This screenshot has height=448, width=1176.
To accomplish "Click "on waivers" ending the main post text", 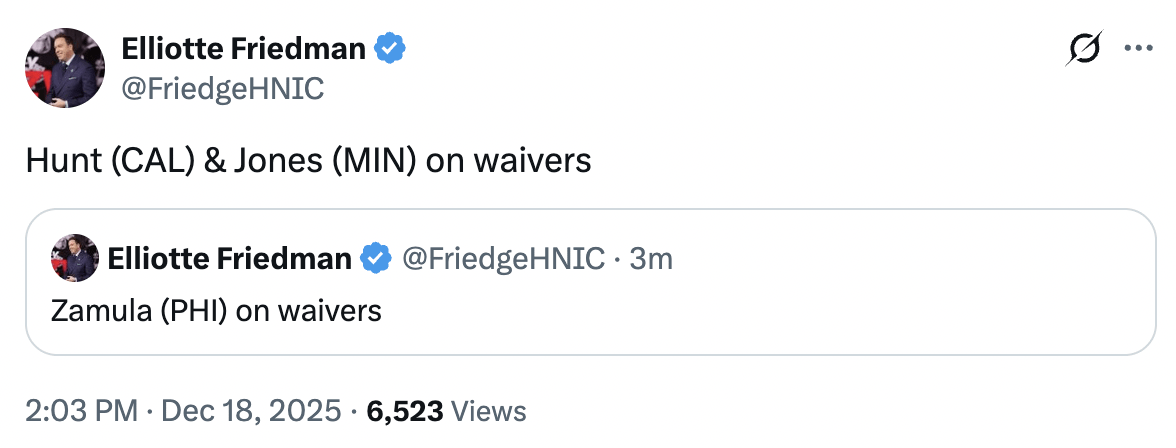I will click(x=509, y=161).
